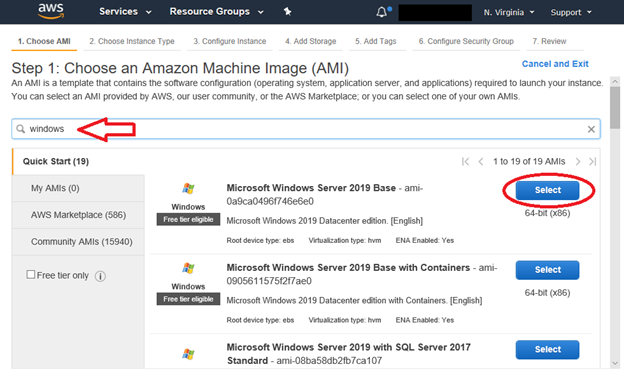This screenshot has height=369, width=624.
Task: Open the pin shortcuts star icon
Action: coord(287,12)
